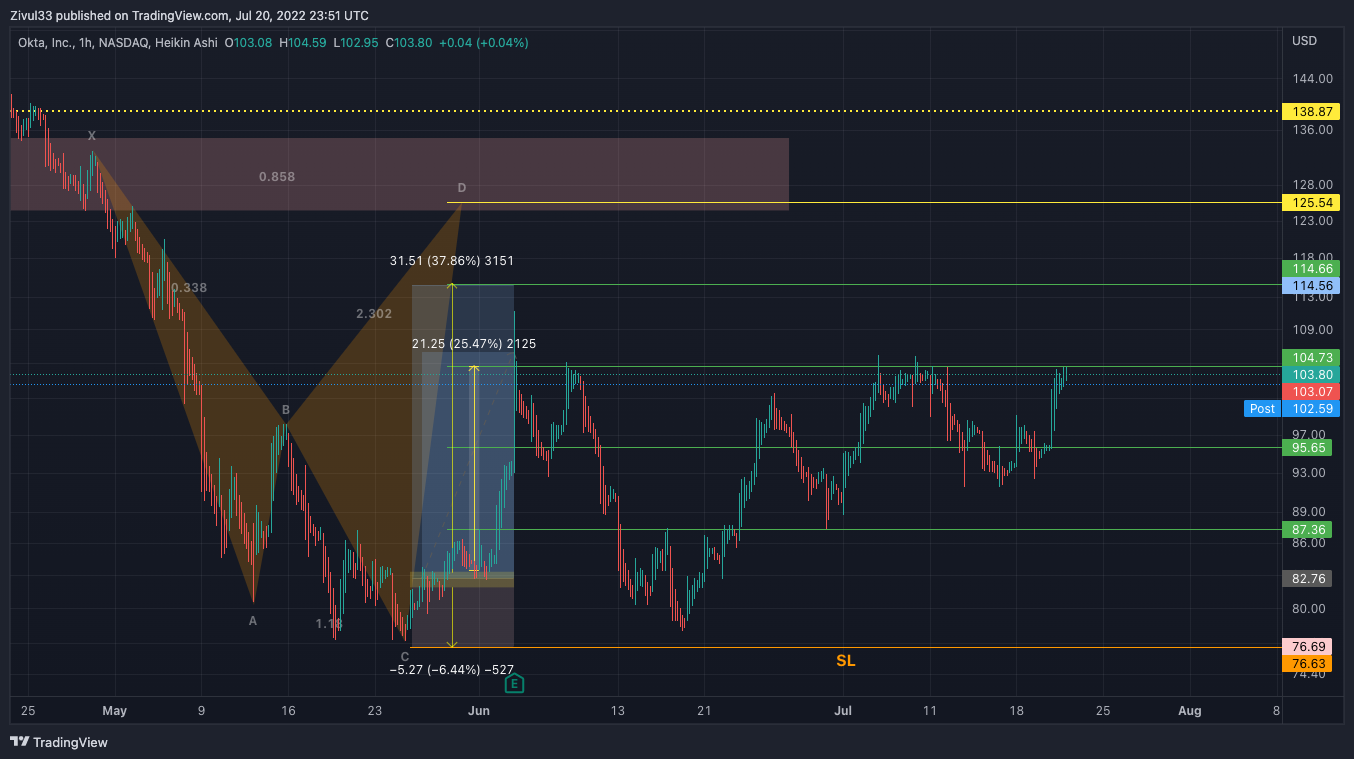Click the green 87.36 price label

tap(1307, 530)
